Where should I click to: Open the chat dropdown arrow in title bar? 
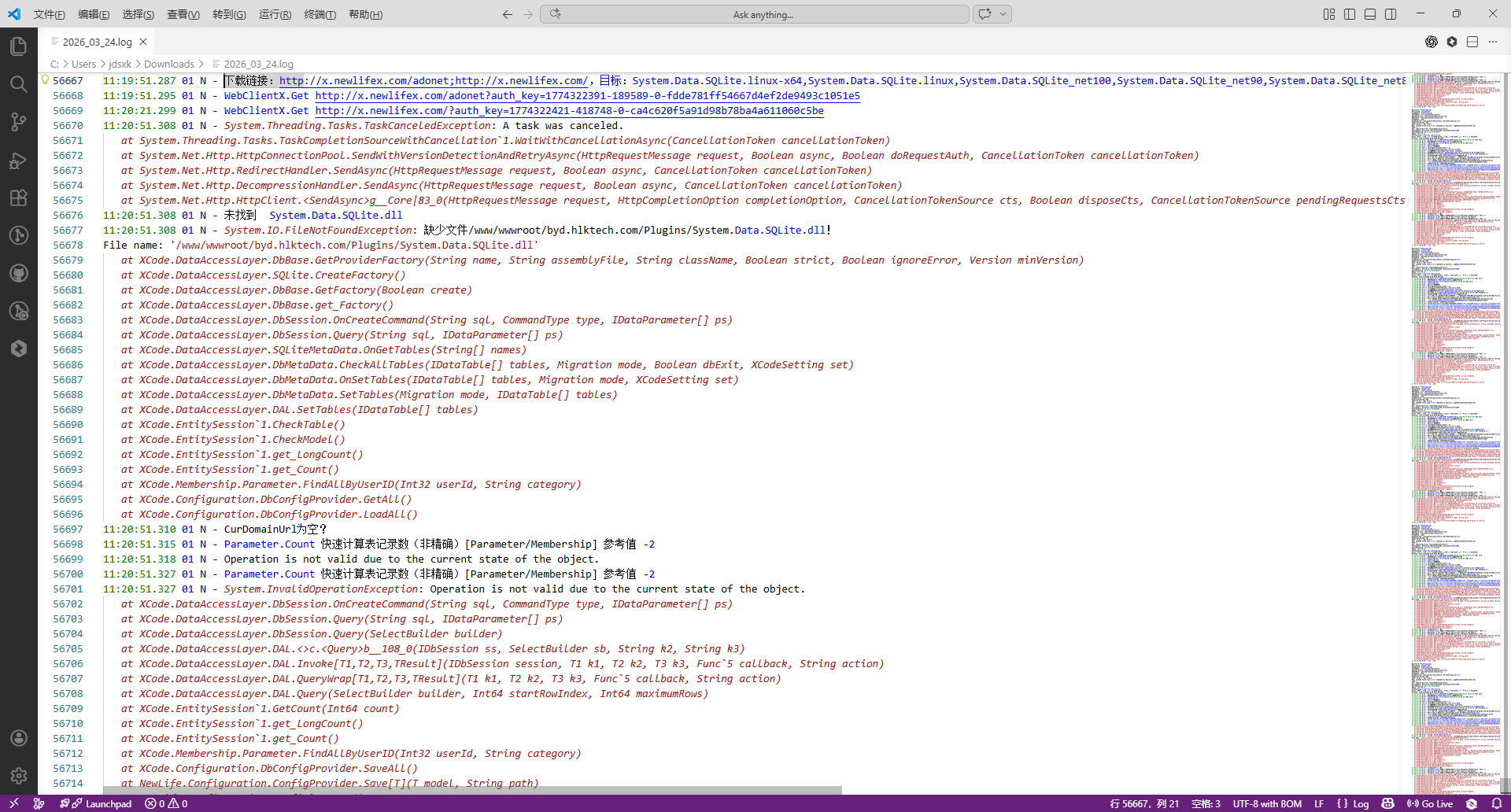(x=1003, y=14)
